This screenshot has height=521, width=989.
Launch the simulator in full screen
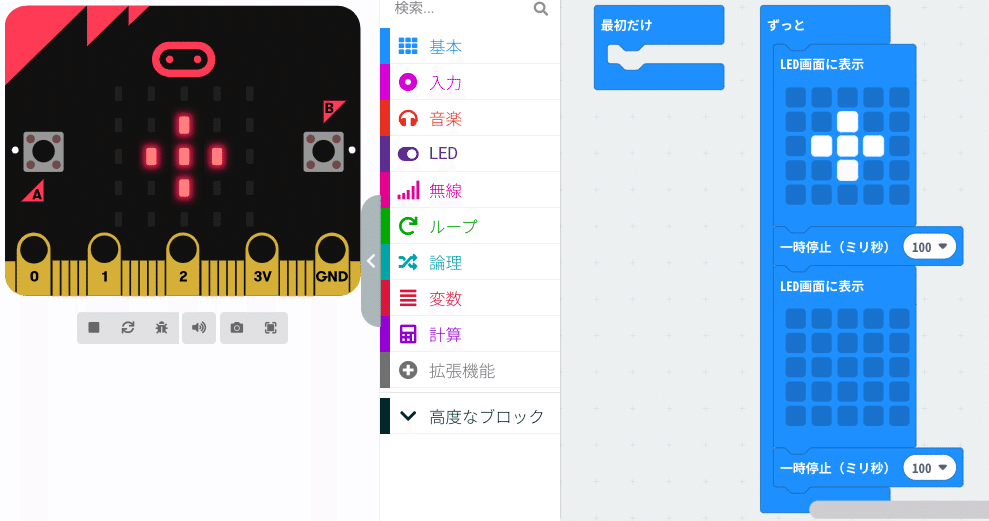(271, 327)
